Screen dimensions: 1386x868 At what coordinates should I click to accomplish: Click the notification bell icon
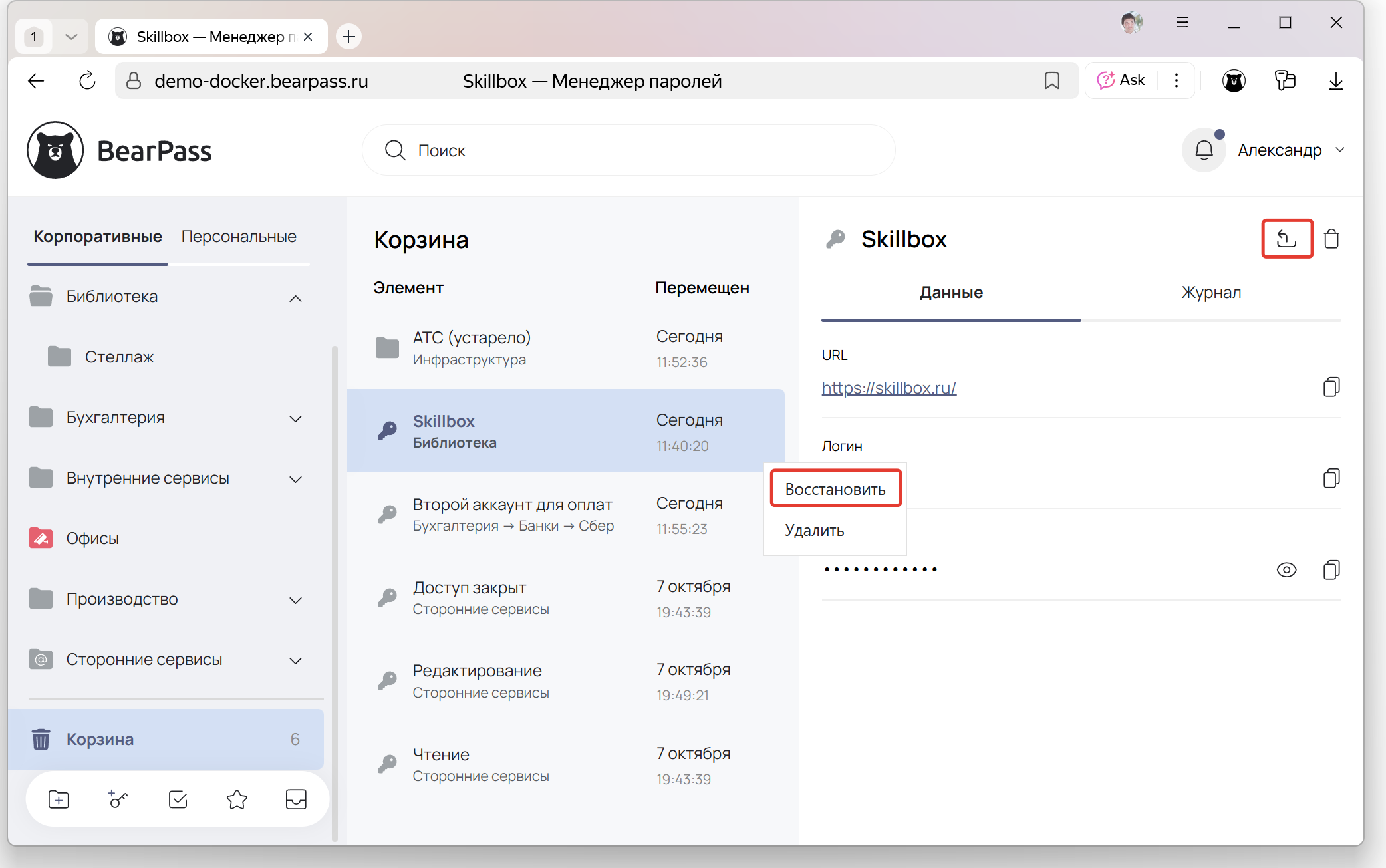(1204, 150)
